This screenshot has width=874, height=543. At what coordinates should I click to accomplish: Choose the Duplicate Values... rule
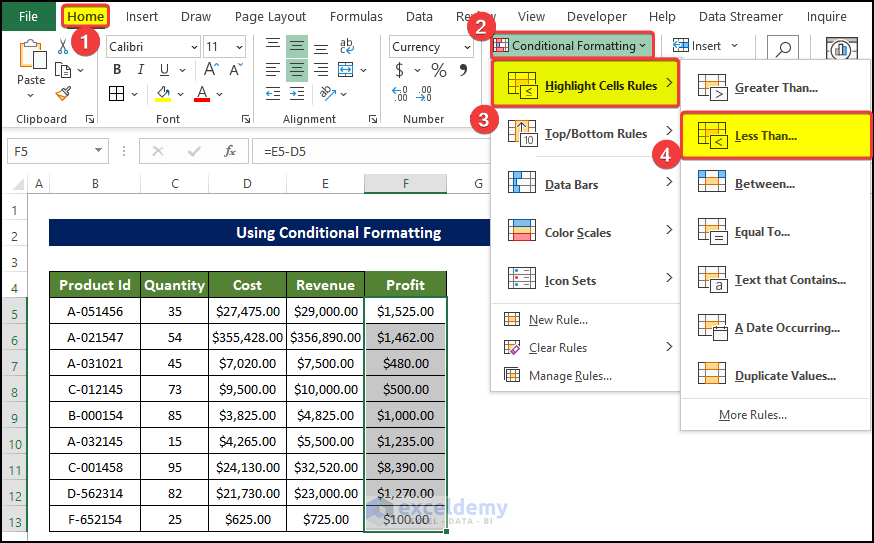click(776, 375)
